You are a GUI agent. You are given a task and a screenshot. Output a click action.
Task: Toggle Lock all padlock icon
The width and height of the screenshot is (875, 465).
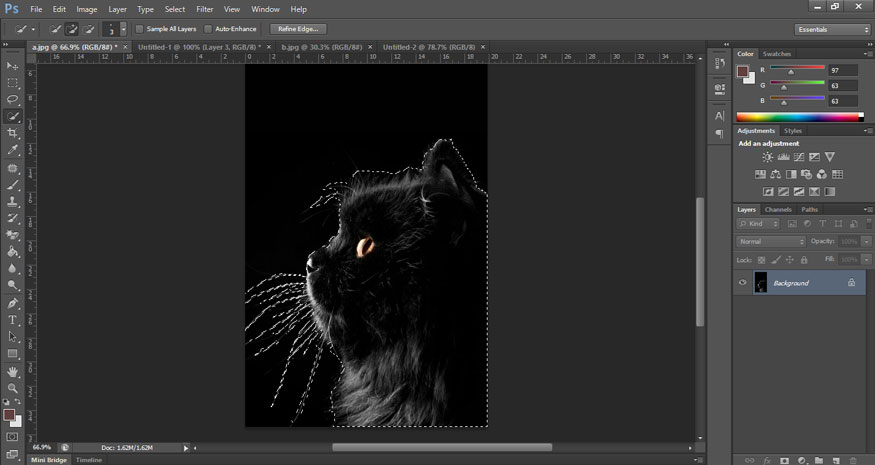[804, 260]
